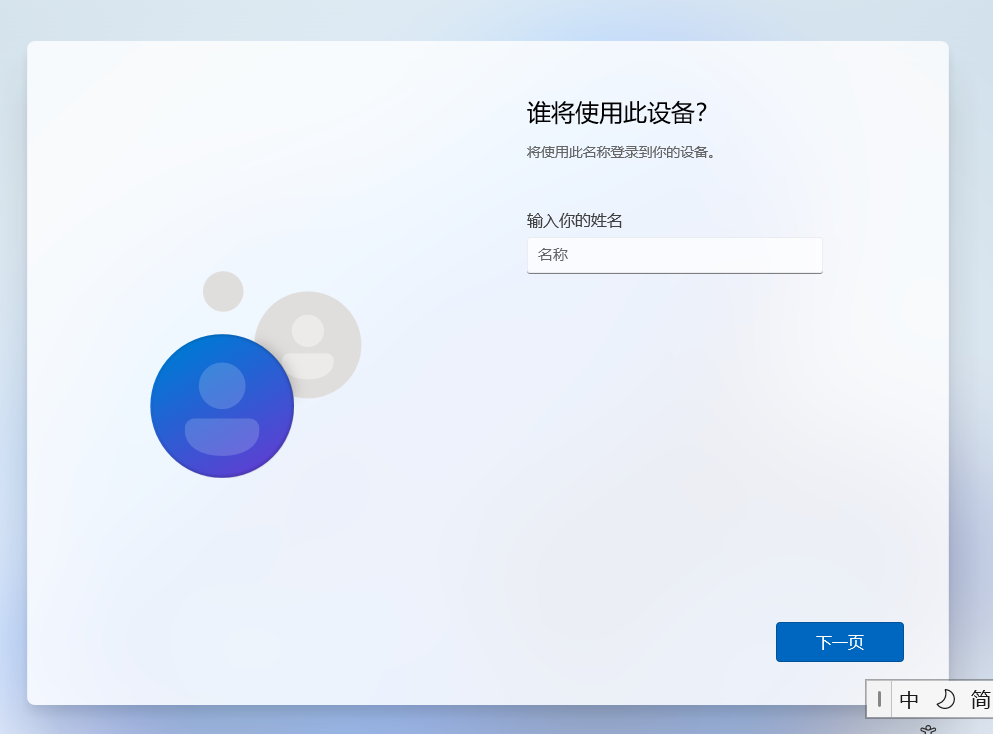Open the accessibility figure icon at bottom

click(928, 730)
